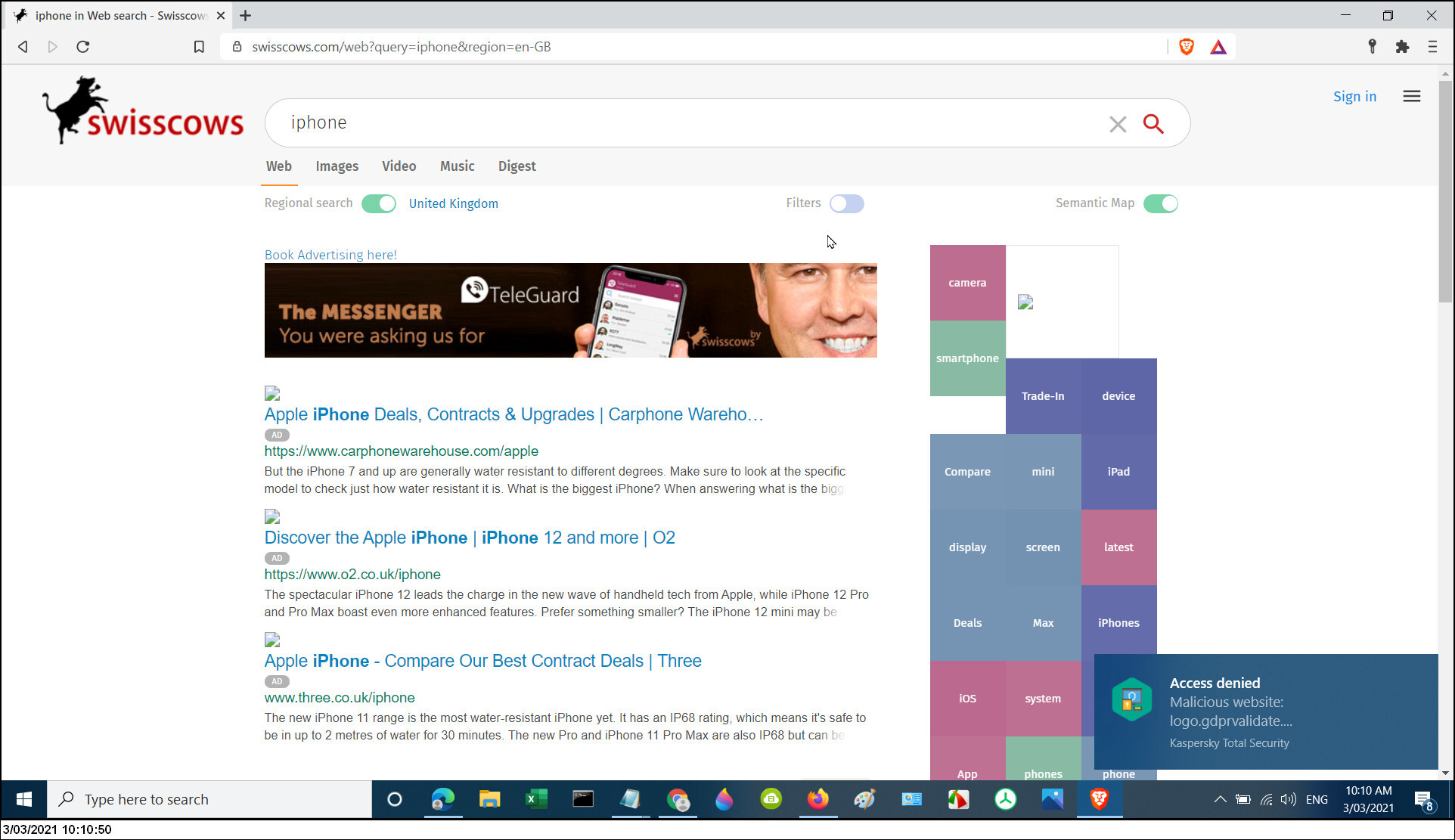Close the Swisscows search tab
This screenshot has height=840, width=1455.
tap(221, 15)
